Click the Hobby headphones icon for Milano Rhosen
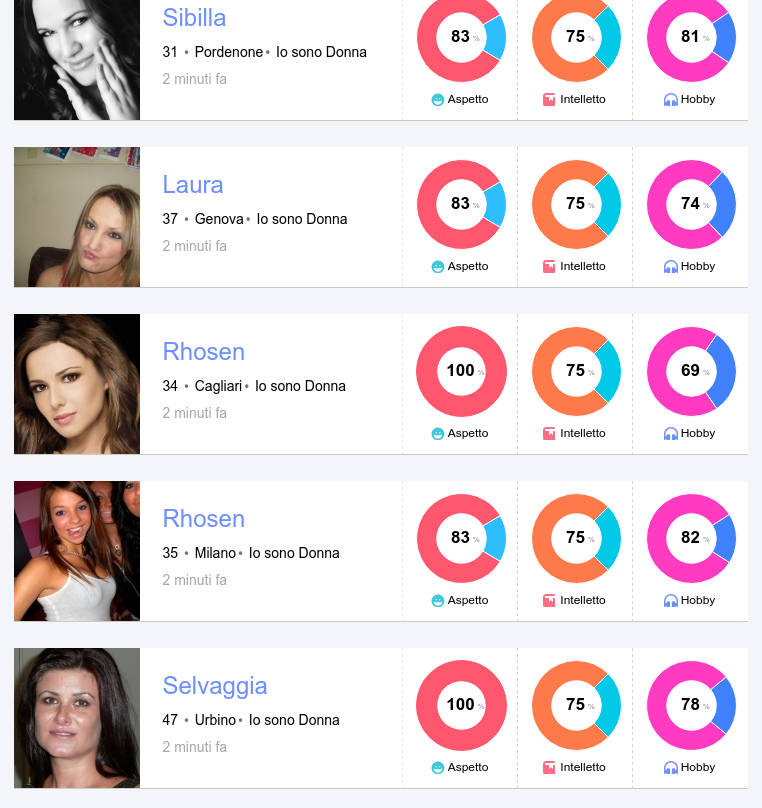Image resolution: width=762 pixels, height=808 pixels. (670, 600)
